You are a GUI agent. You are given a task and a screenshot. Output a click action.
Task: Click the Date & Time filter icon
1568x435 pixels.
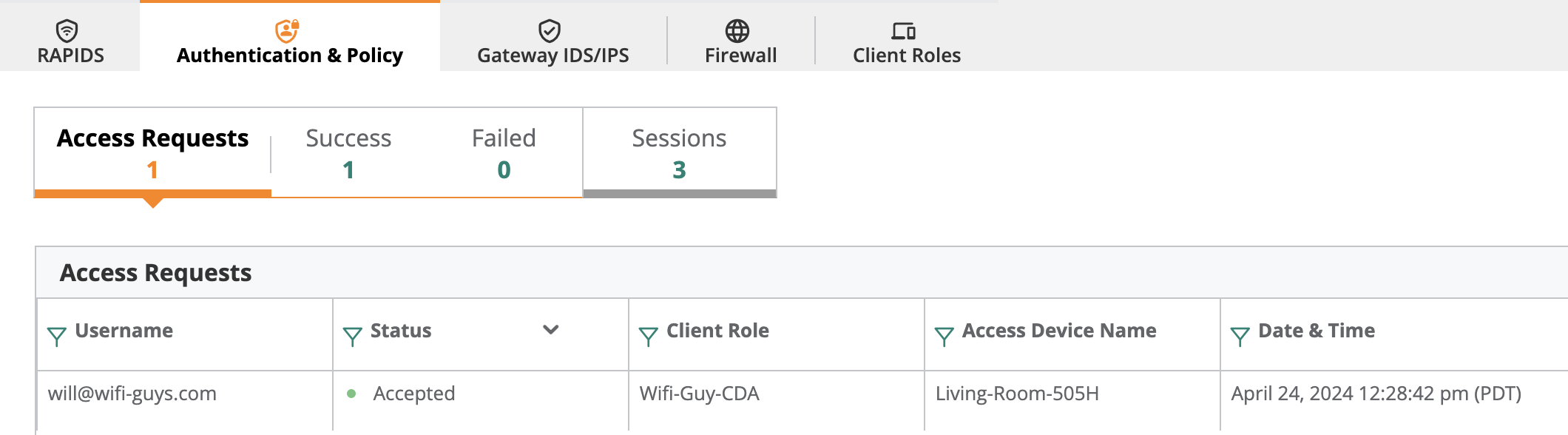tap(1240, 337)
